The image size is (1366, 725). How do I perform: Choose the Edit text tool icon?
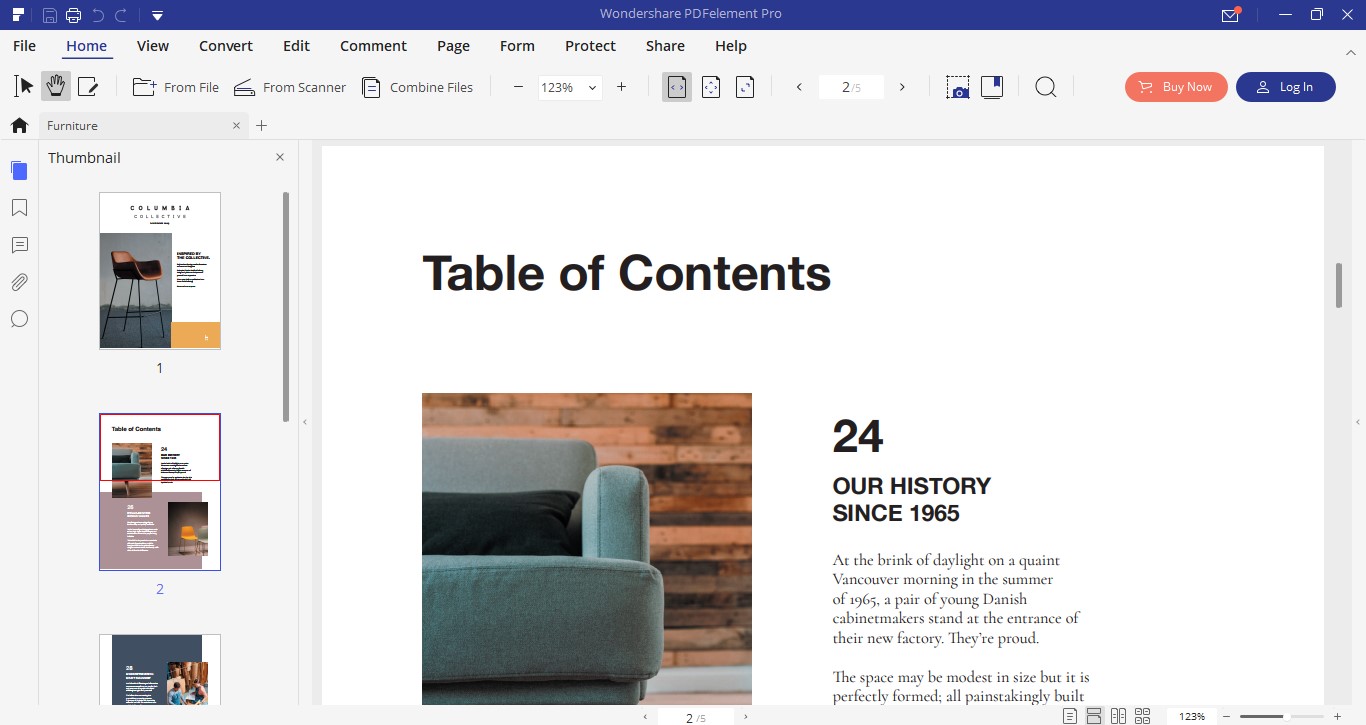88,87
